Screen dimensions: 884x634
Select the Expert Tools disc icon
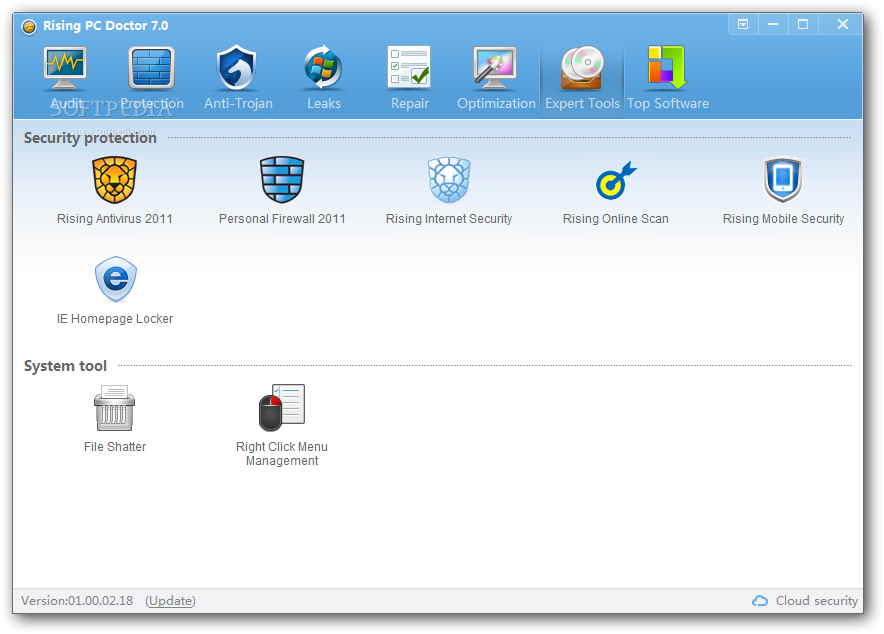pos(582,68)
